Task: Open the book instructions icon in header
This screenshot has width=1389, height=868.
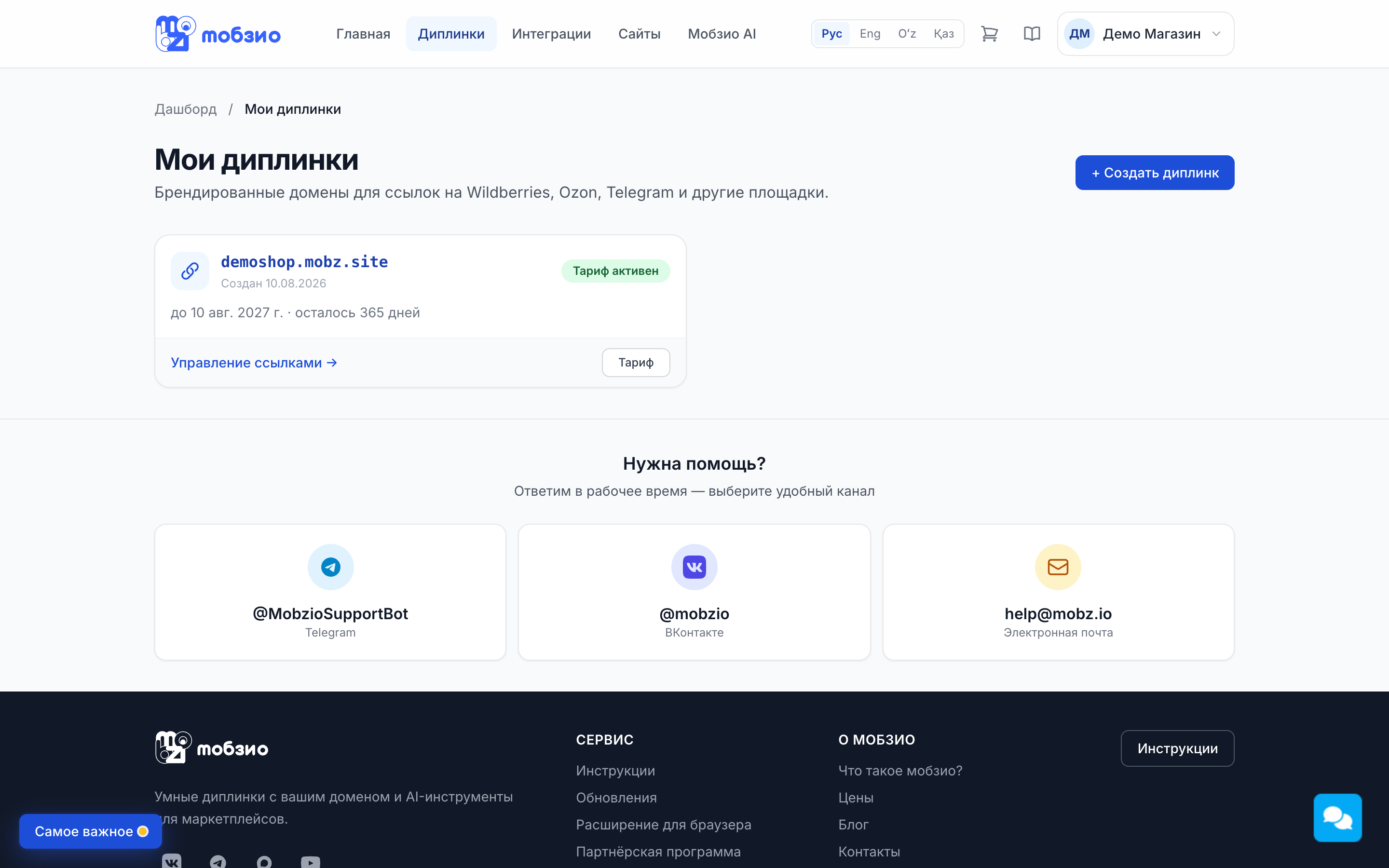Action: tap(1032, 34)
